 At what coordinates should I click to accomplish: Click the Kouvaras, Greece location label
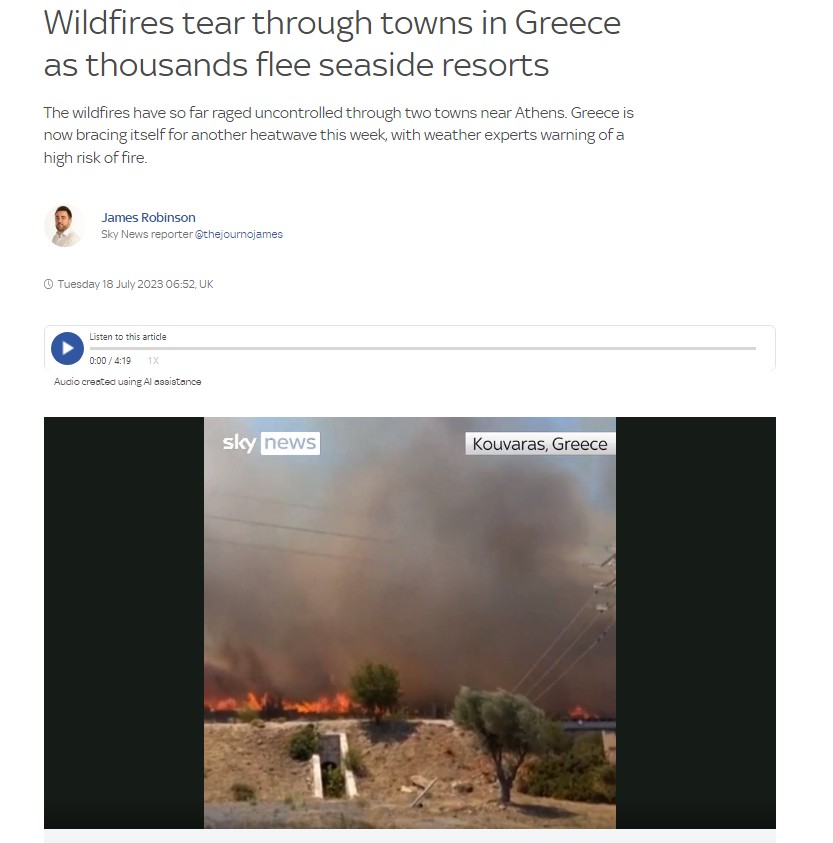(540, 444)
